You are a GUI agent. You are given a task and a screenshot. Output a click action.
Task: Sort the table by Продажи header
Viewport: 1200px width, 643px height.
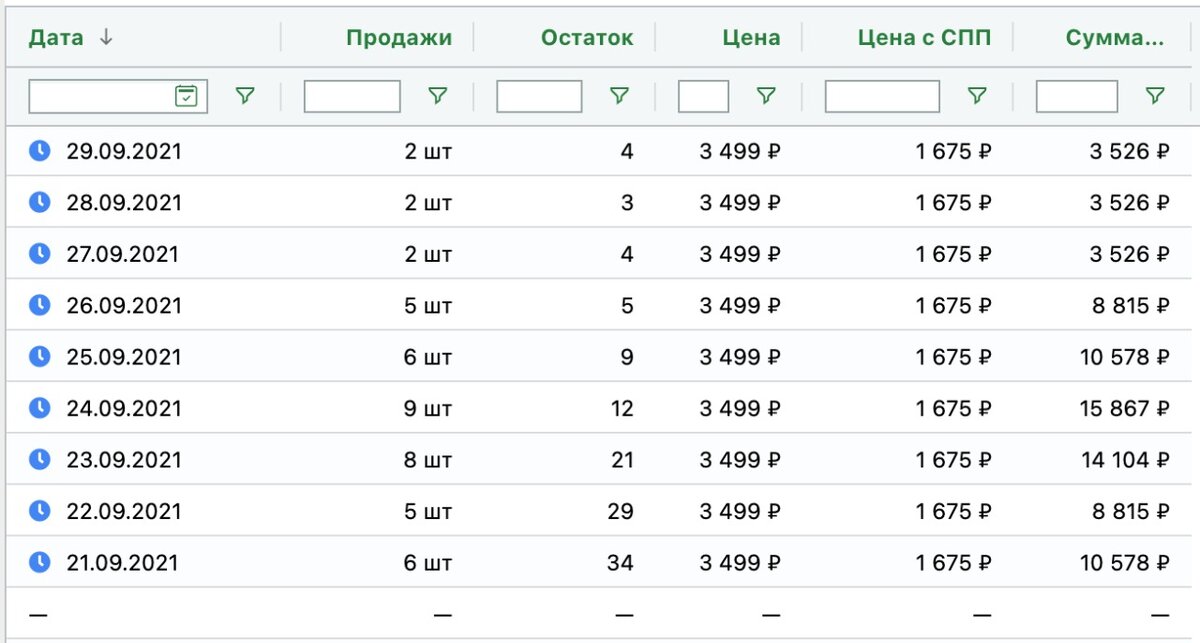click(x=400, y=37)
